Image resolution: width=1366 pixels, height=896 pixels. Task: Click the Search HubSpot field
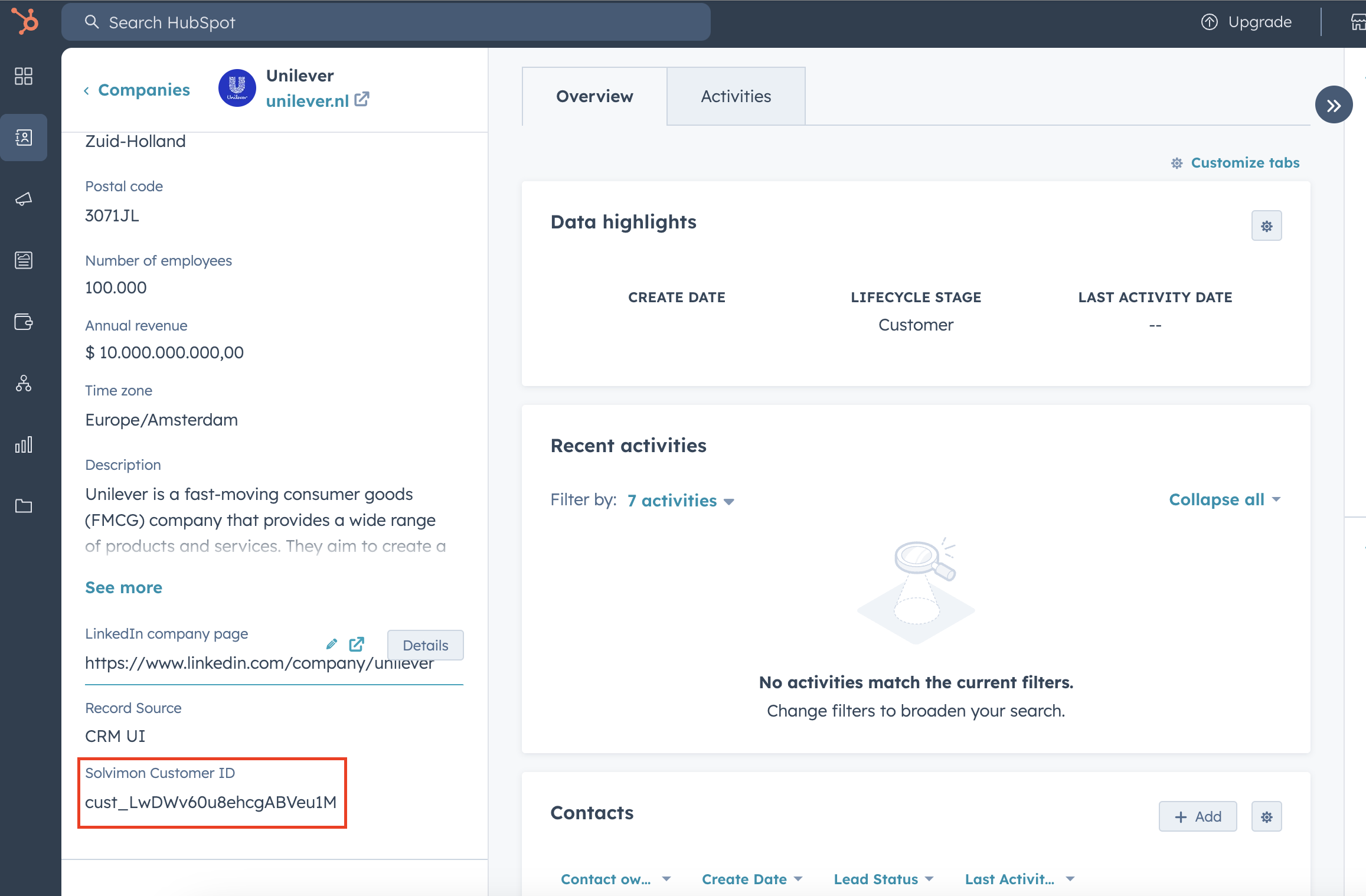coord(385,22)
